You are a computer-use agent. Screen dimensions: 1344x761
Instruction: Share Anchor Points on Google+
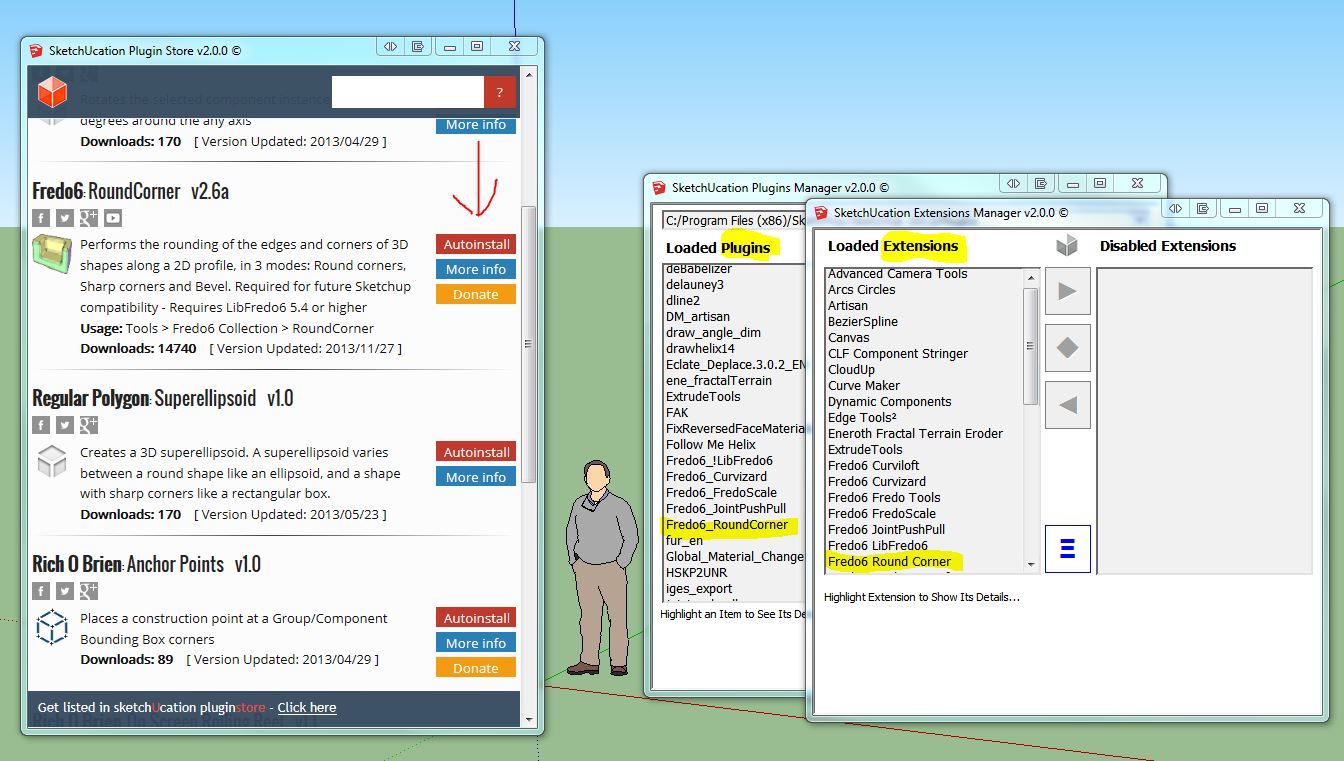point(89,591)
